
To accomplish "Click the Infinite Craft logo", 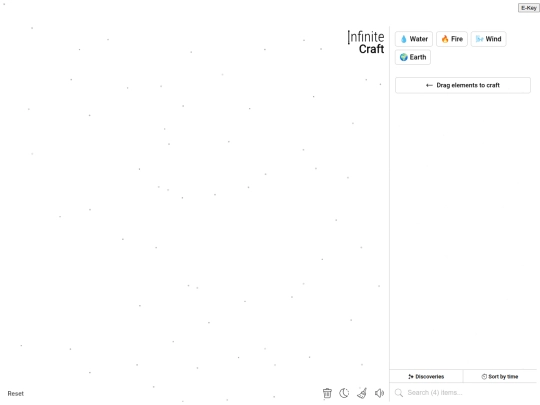I will coord(366,42).
